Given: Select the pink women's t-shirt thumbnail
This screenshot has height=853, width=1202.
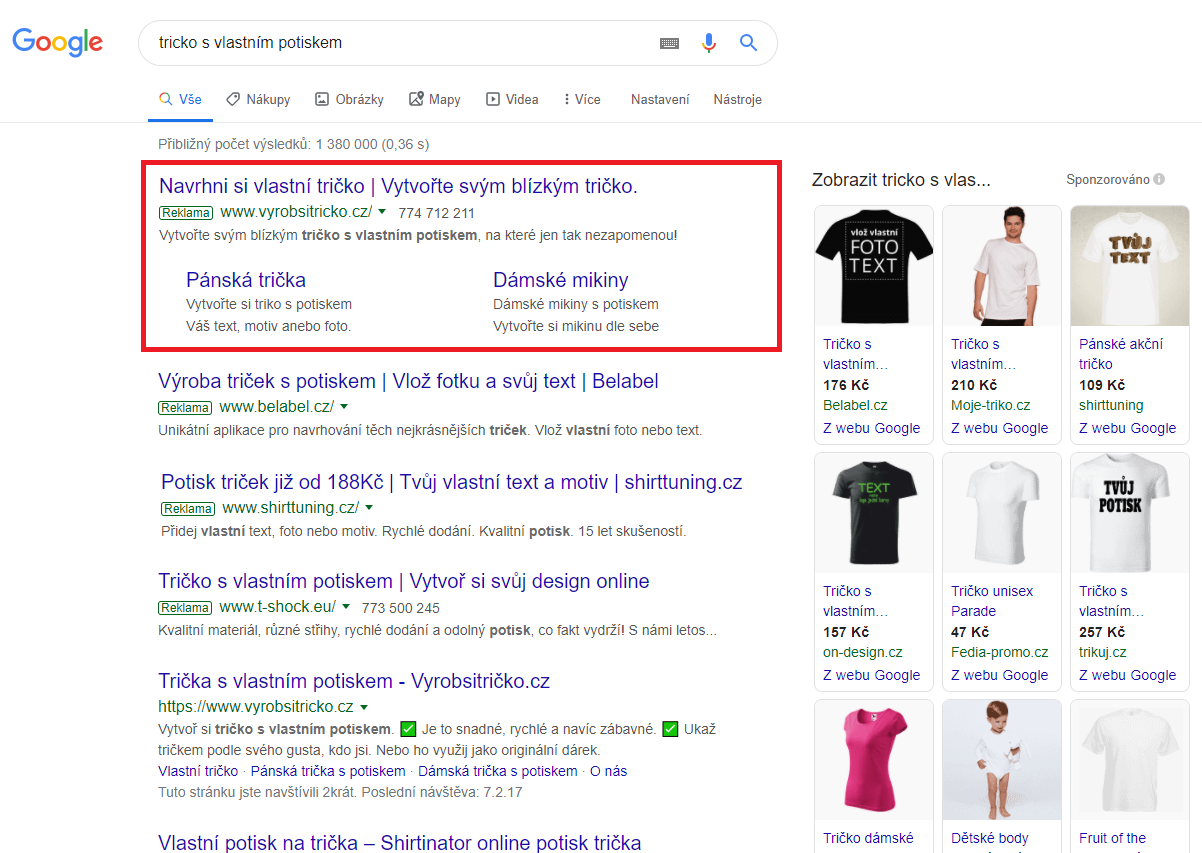Looking at the screenshot, I should click(x=873, y=760).
